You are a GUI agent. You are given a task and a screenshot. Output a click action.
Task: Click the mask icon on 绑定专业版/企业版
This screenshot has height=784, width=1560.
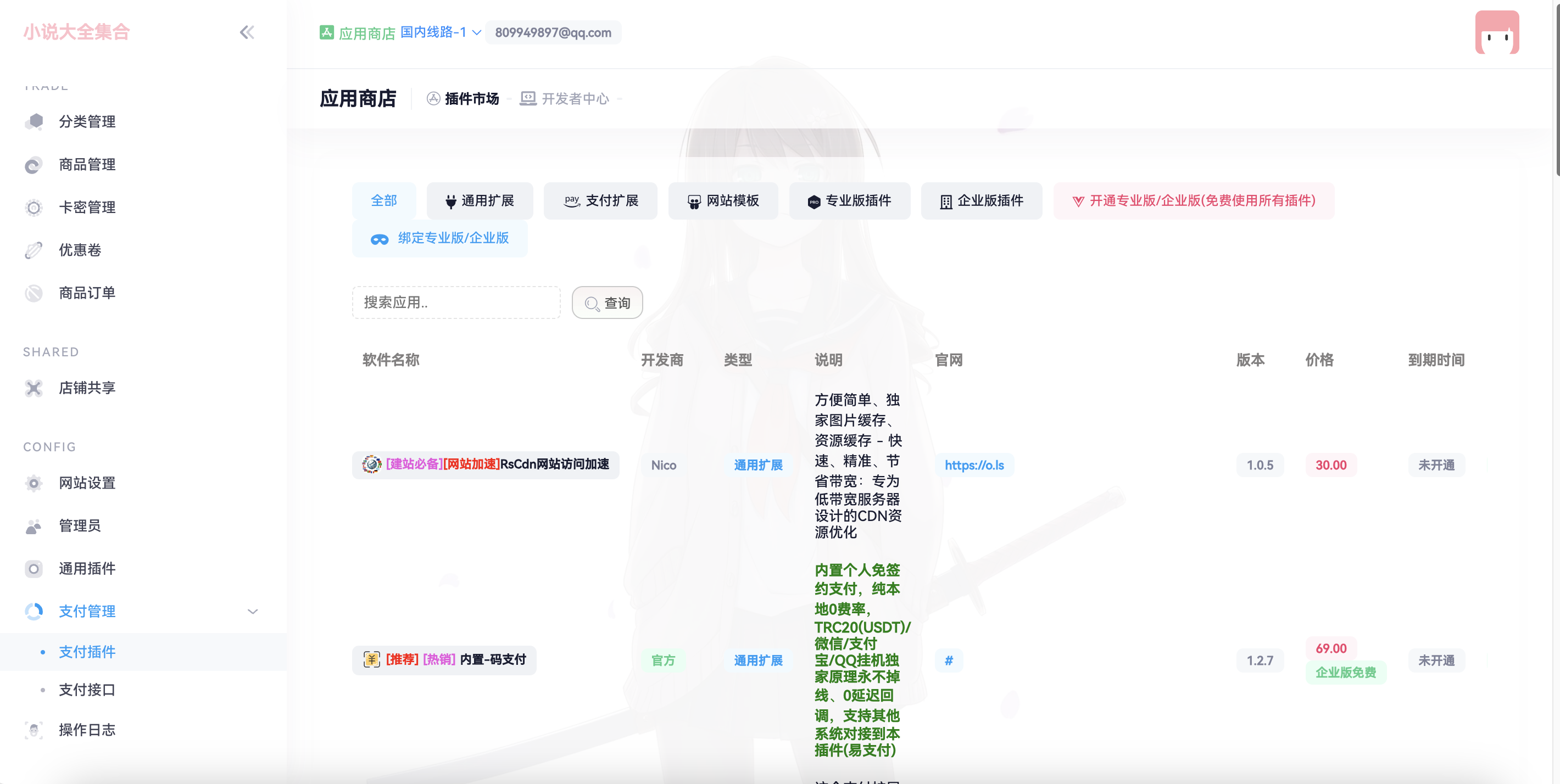[380, 240]
